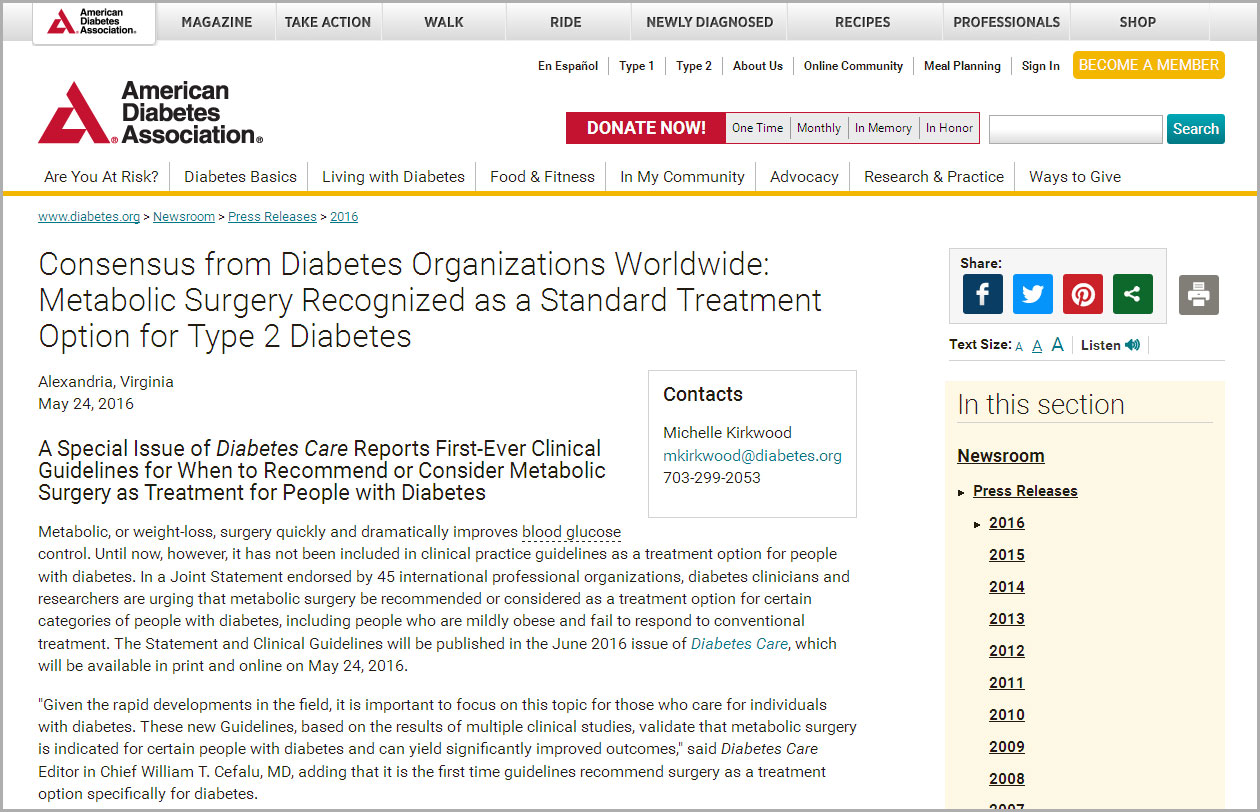Open Meal Planning link
Screen dimensions: 1260x812
[962, 66]
